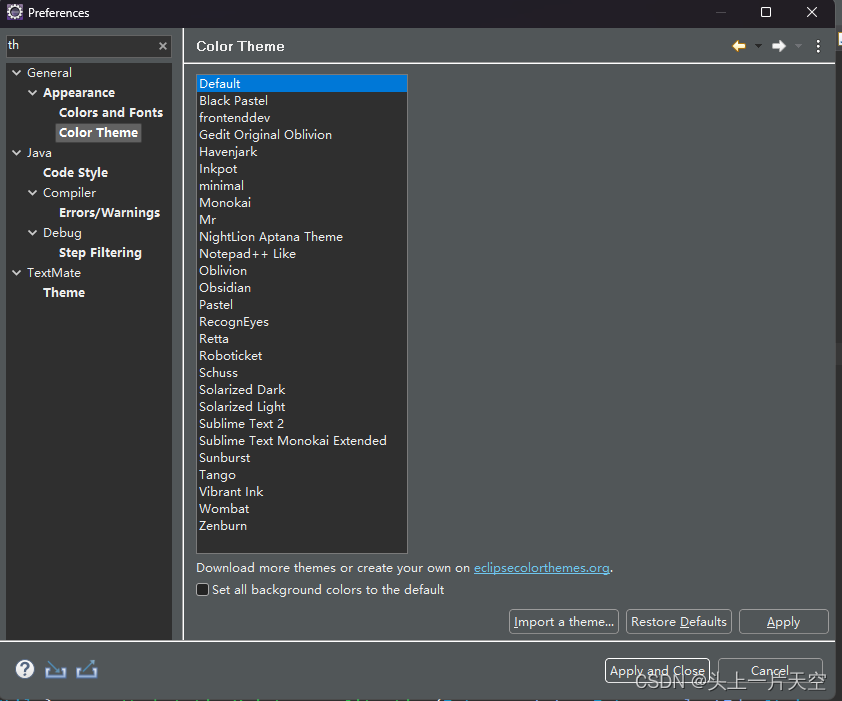This screenshot has width=842, height=701.
Task: Select Sublime Text Monokai Extended theme
Action: 302,441
